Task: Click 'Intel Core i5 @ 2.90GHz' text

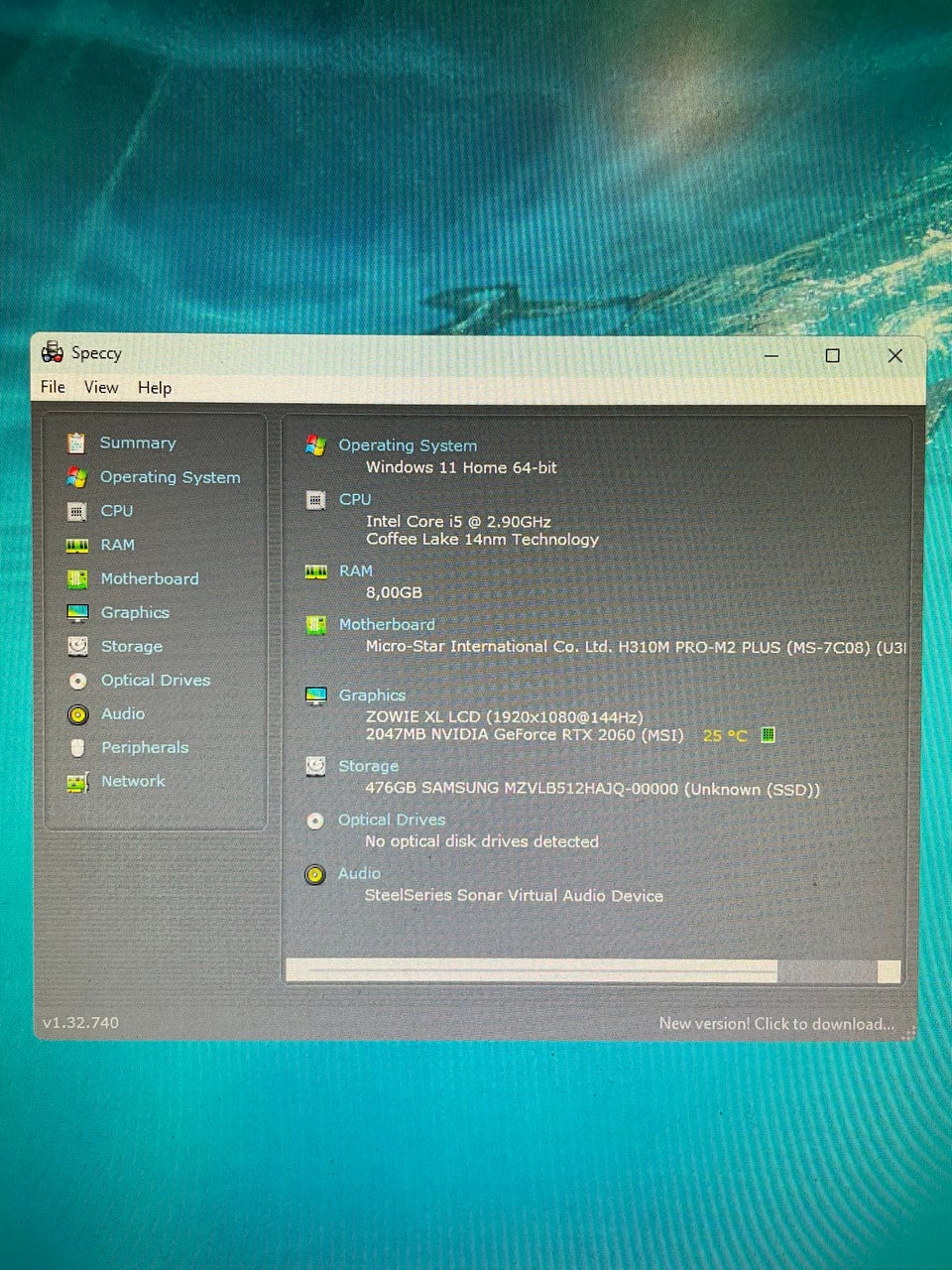Action: click(458, 521)
